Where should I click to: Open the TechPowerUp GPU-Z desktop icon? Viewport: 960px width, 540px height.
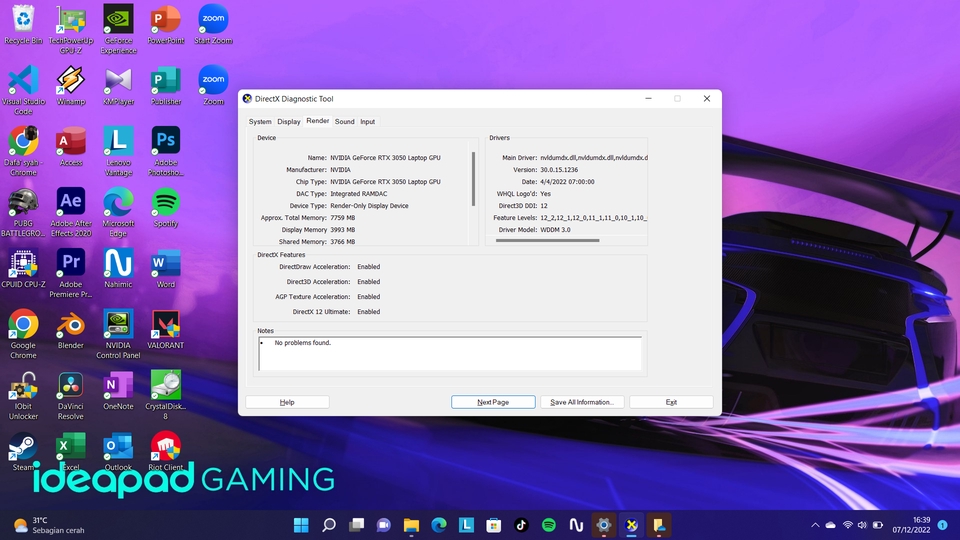point(70,29)
